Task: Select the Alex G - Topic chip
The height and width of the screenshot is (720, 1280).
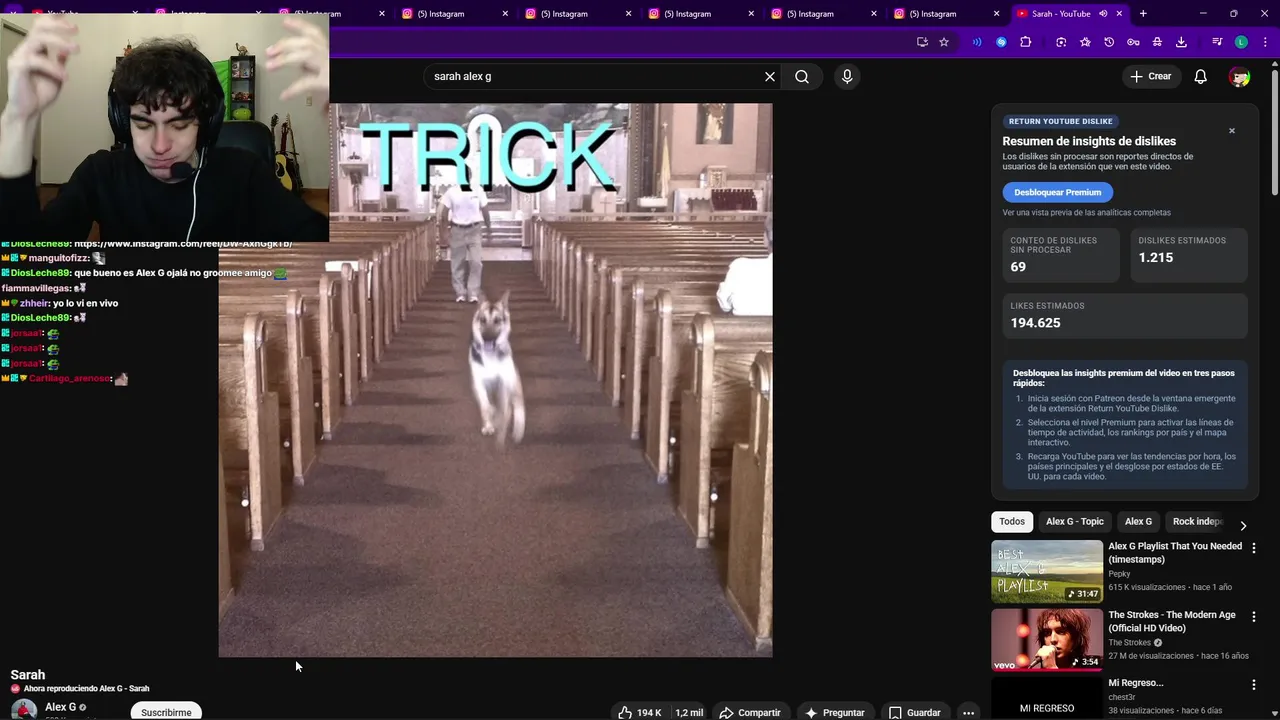Action: point(1075,521)
